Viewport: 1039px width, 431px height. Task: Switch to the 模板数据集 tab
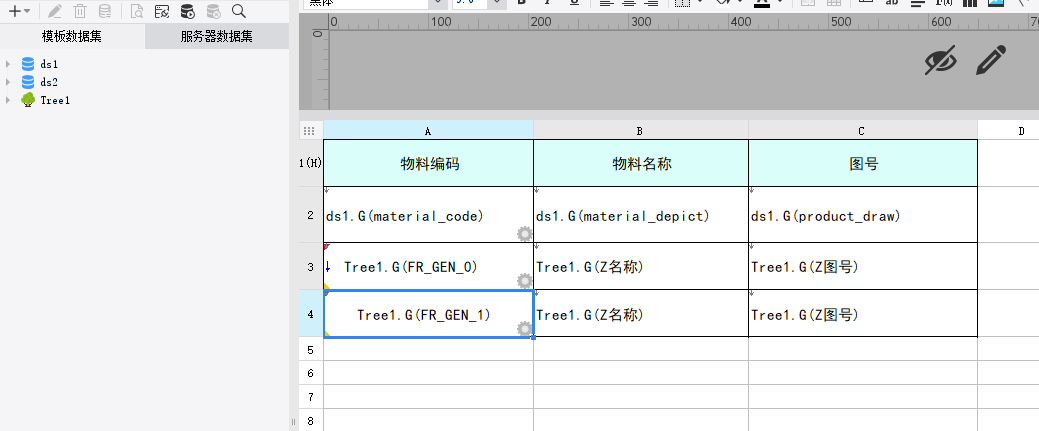(x=72, y=37)
